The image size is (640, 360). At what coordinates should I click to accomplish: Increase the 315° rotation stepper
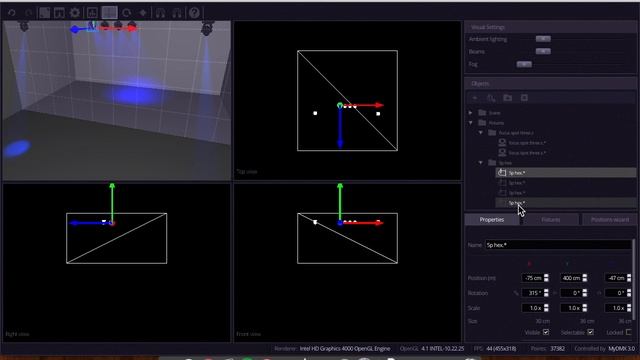[546, 291]
